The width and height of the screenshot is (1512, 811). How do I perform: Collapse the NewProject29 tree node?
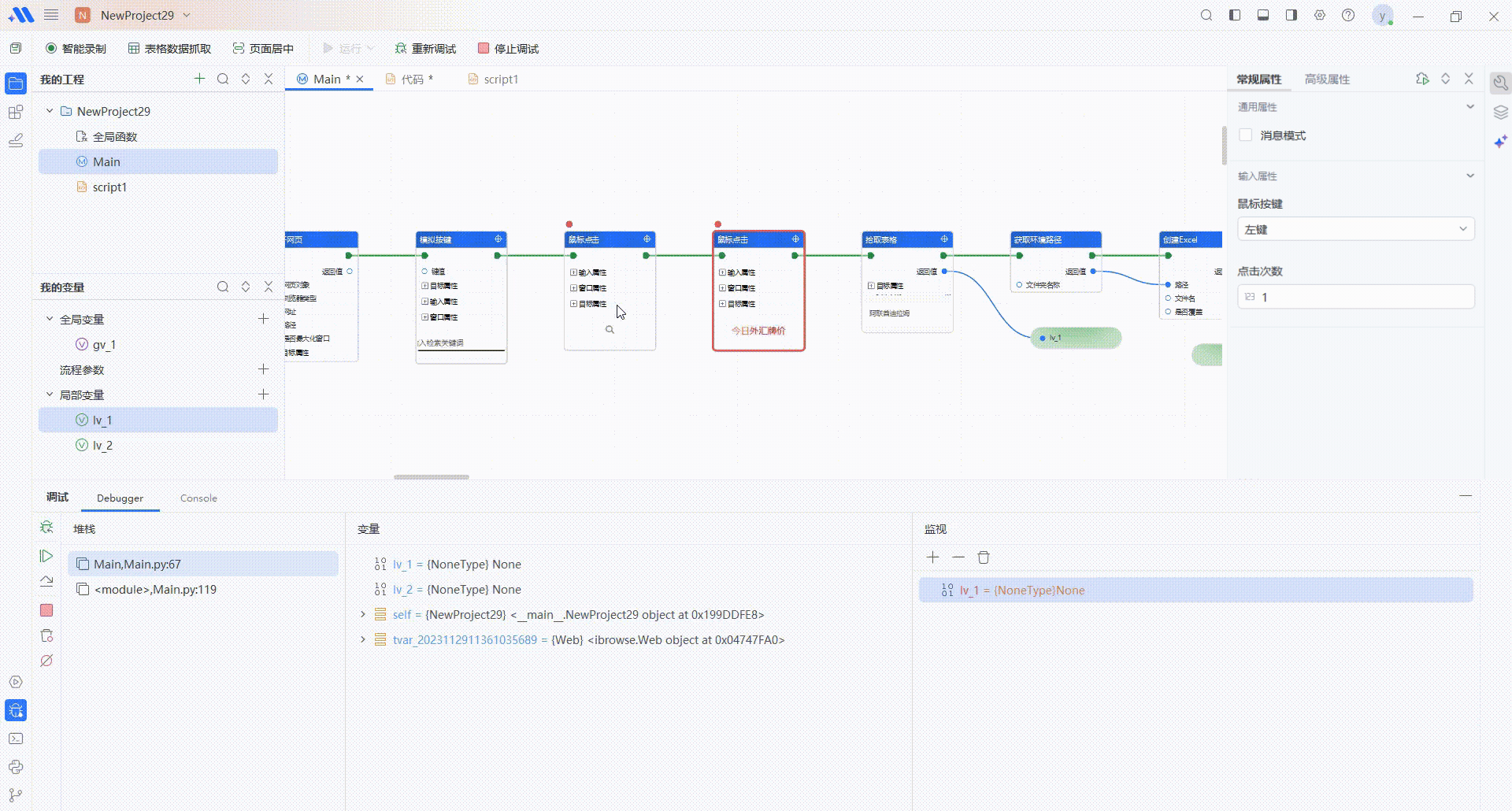[50, 111]
